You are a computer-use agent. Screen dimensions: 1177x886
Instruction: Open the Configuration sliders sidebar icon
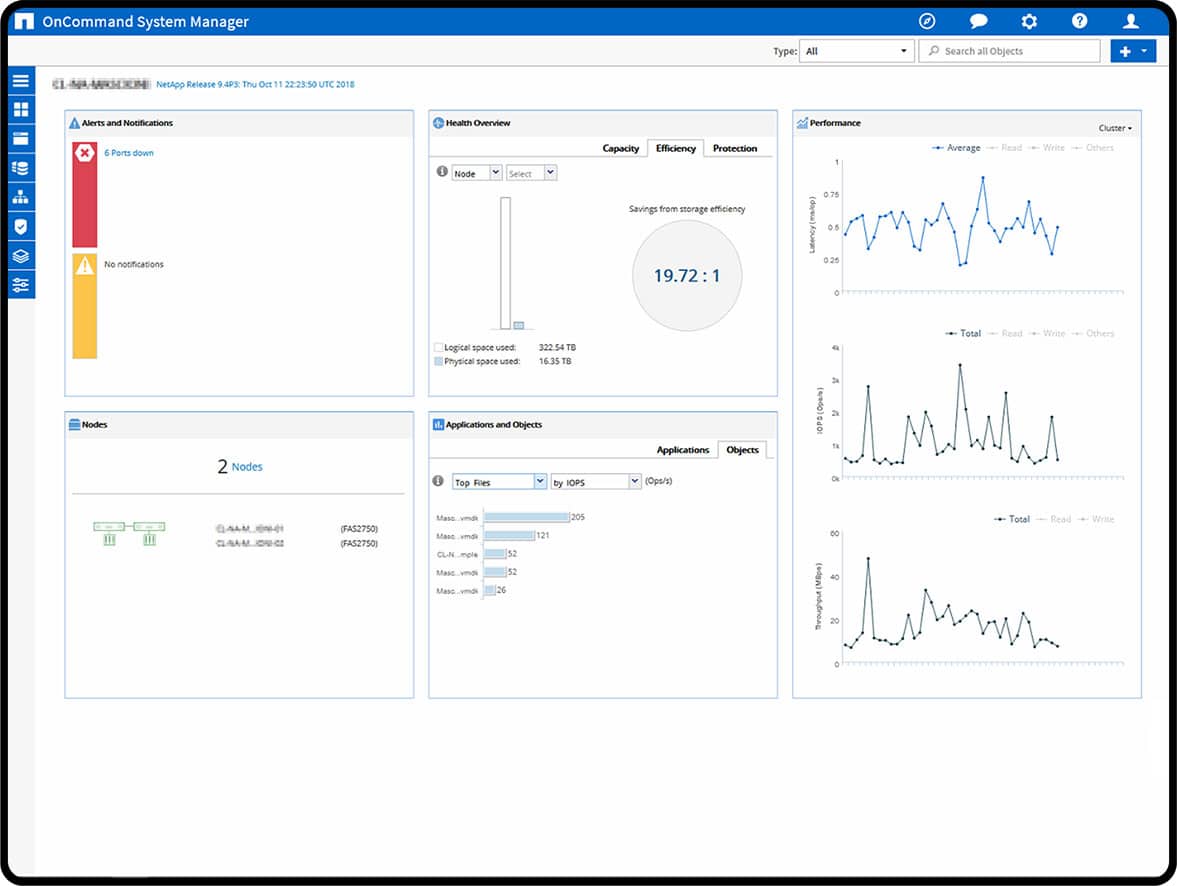(x=21, y=285)
